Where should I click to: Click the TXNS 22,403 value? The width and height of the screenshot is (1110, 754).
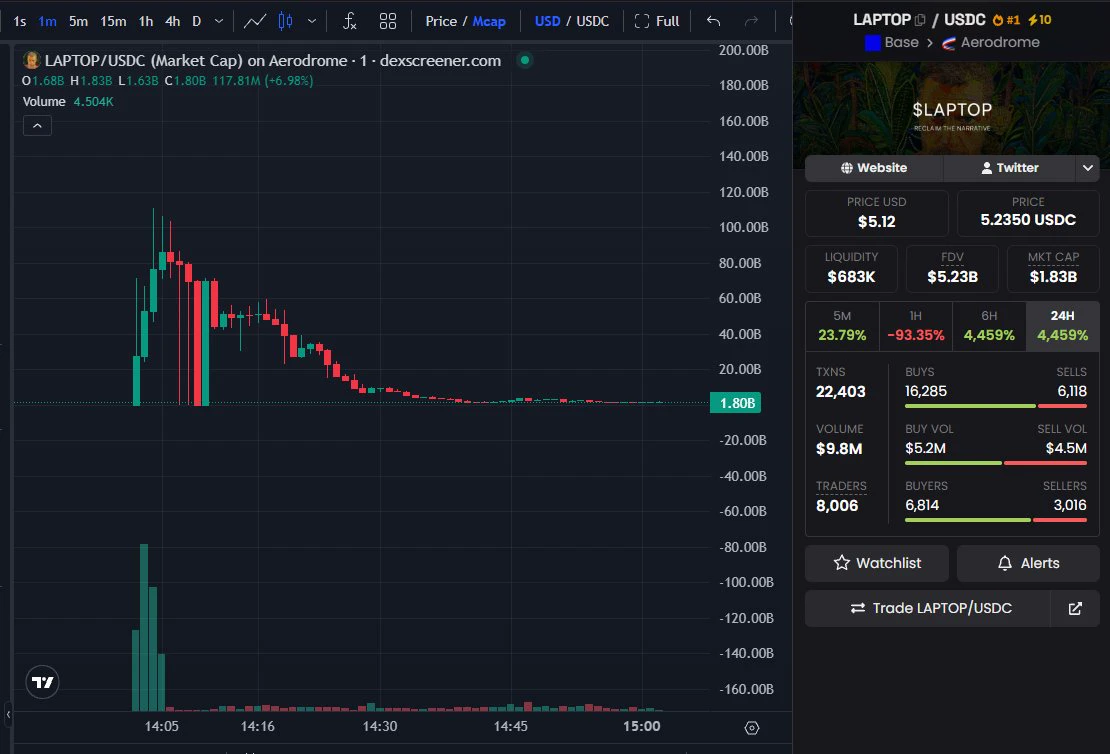(x=840, y=392)
